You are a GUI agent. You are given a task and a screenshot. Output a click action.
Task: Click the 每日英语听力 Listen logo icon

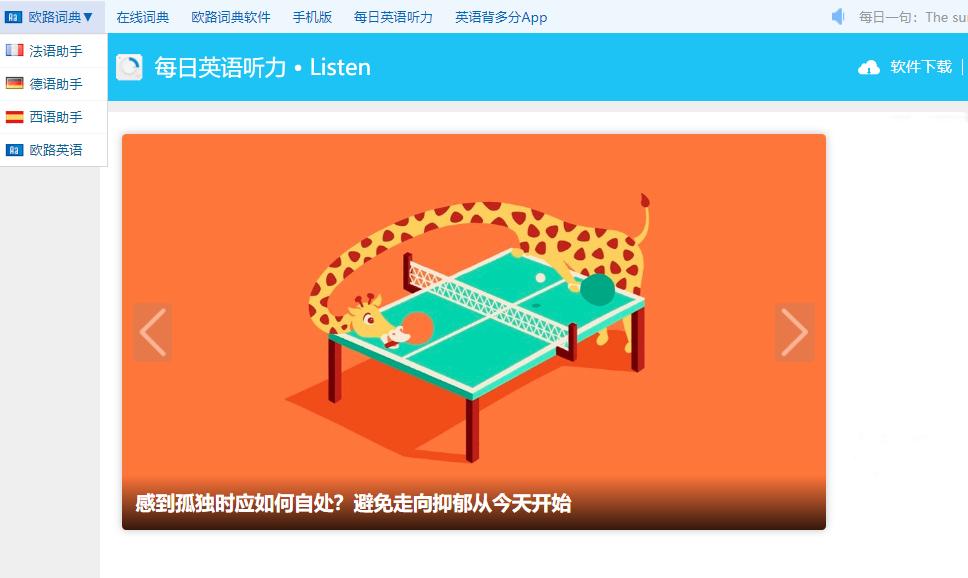129,67
